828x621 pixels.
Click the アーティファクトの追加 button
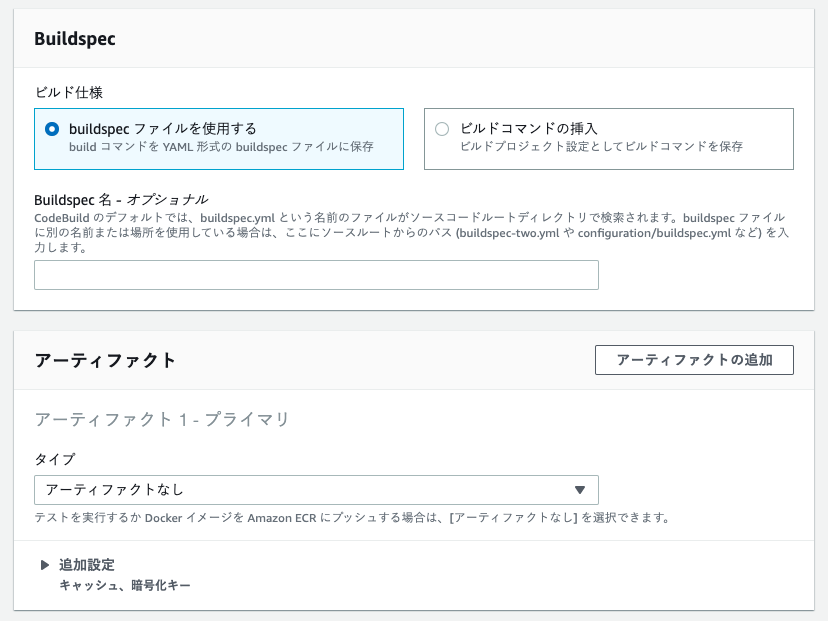point(695,360)
